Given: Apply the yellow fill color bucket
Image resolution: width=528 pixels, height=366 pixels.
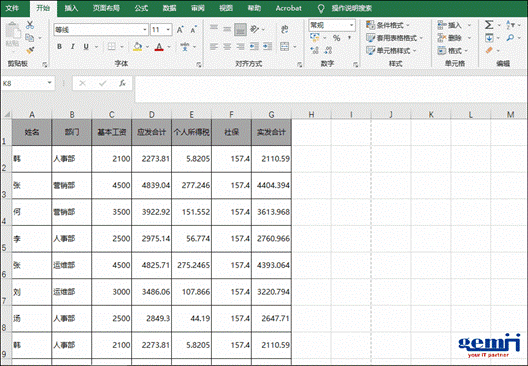Looking at the screenshot, I should point(137,47).
